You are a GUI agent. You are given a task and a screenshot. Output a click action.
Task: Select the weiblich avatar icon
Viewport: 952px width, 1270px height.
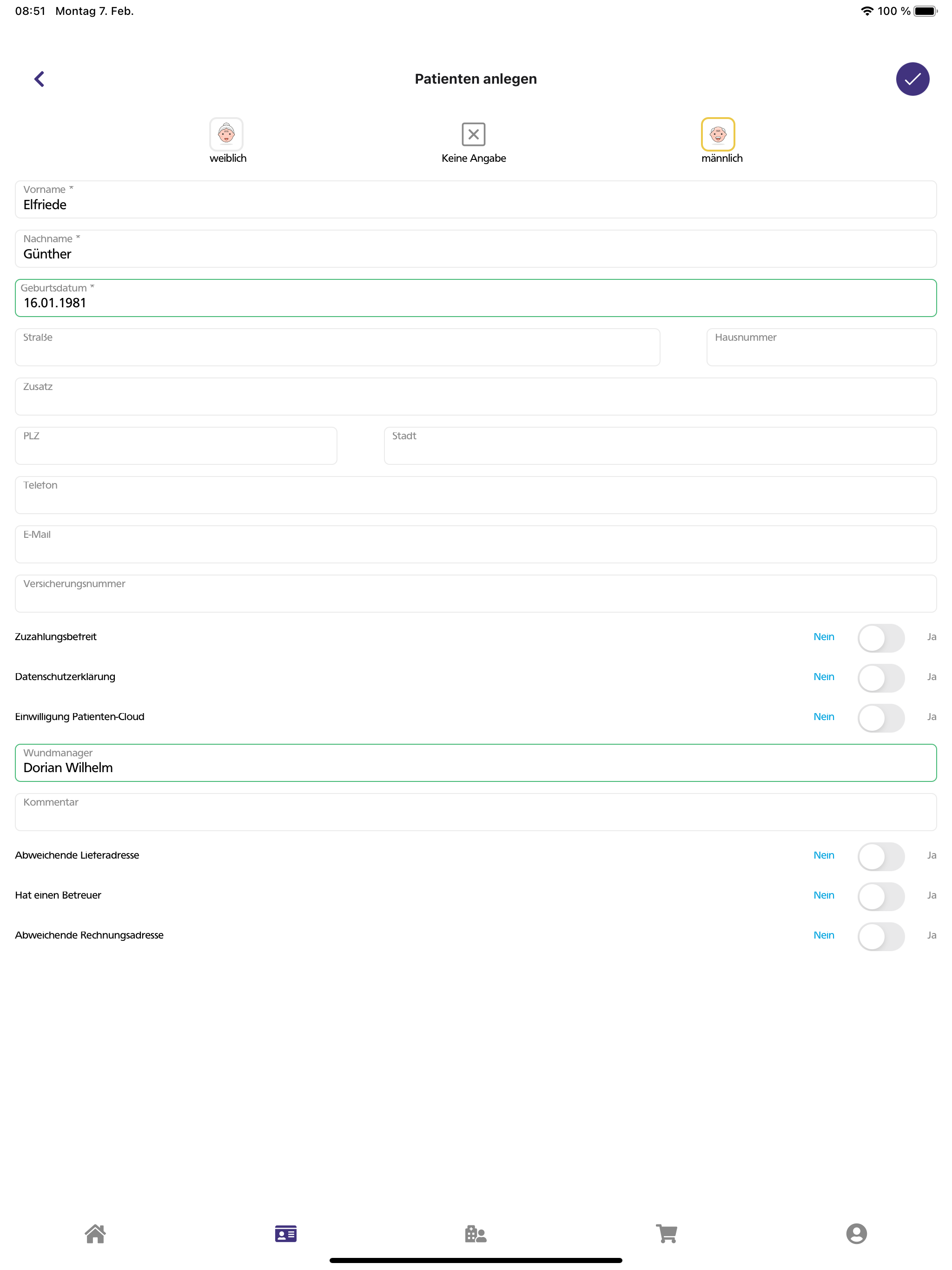226,134
